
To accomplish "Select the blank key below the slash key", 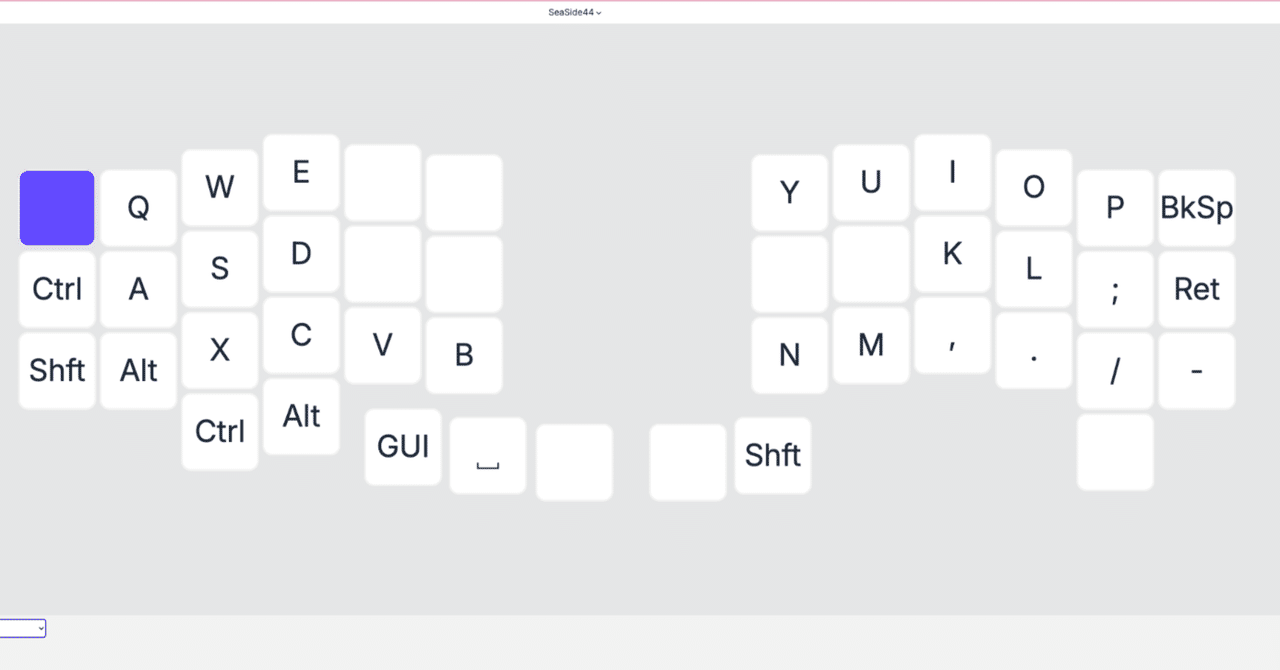I will (1115, 452).
